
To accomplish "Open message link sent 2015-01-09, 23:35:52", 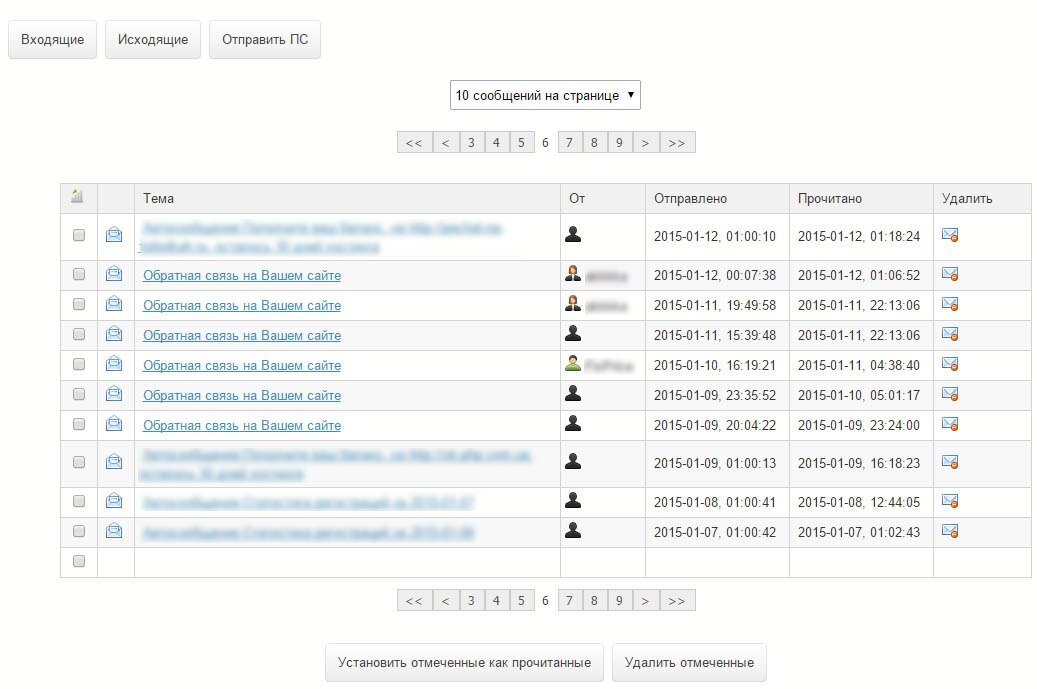I will (x=242, y=395).
